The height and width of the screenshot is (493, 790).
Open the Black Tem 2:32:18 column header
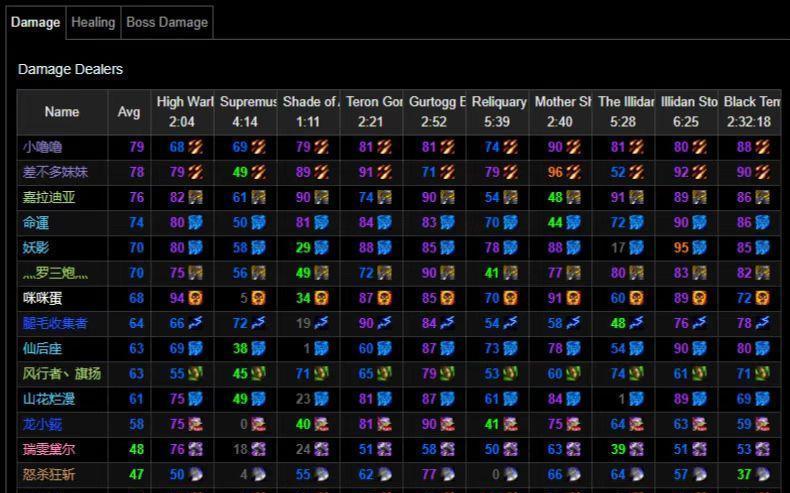coord(750,112)
